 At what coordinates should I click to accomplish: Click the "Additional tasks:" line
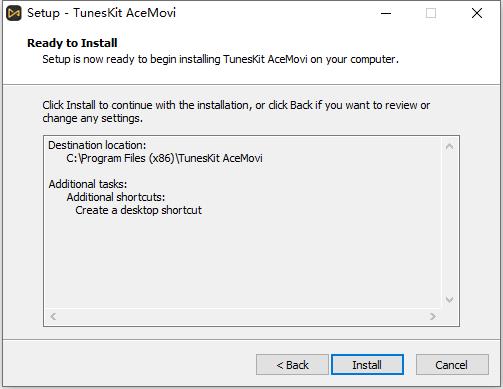click(x=88, y=184)
